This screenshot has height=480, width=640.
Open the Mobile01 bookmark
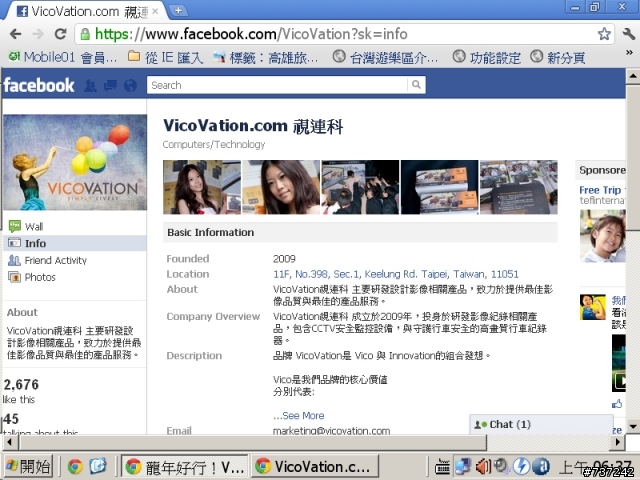tap(62, 58)
